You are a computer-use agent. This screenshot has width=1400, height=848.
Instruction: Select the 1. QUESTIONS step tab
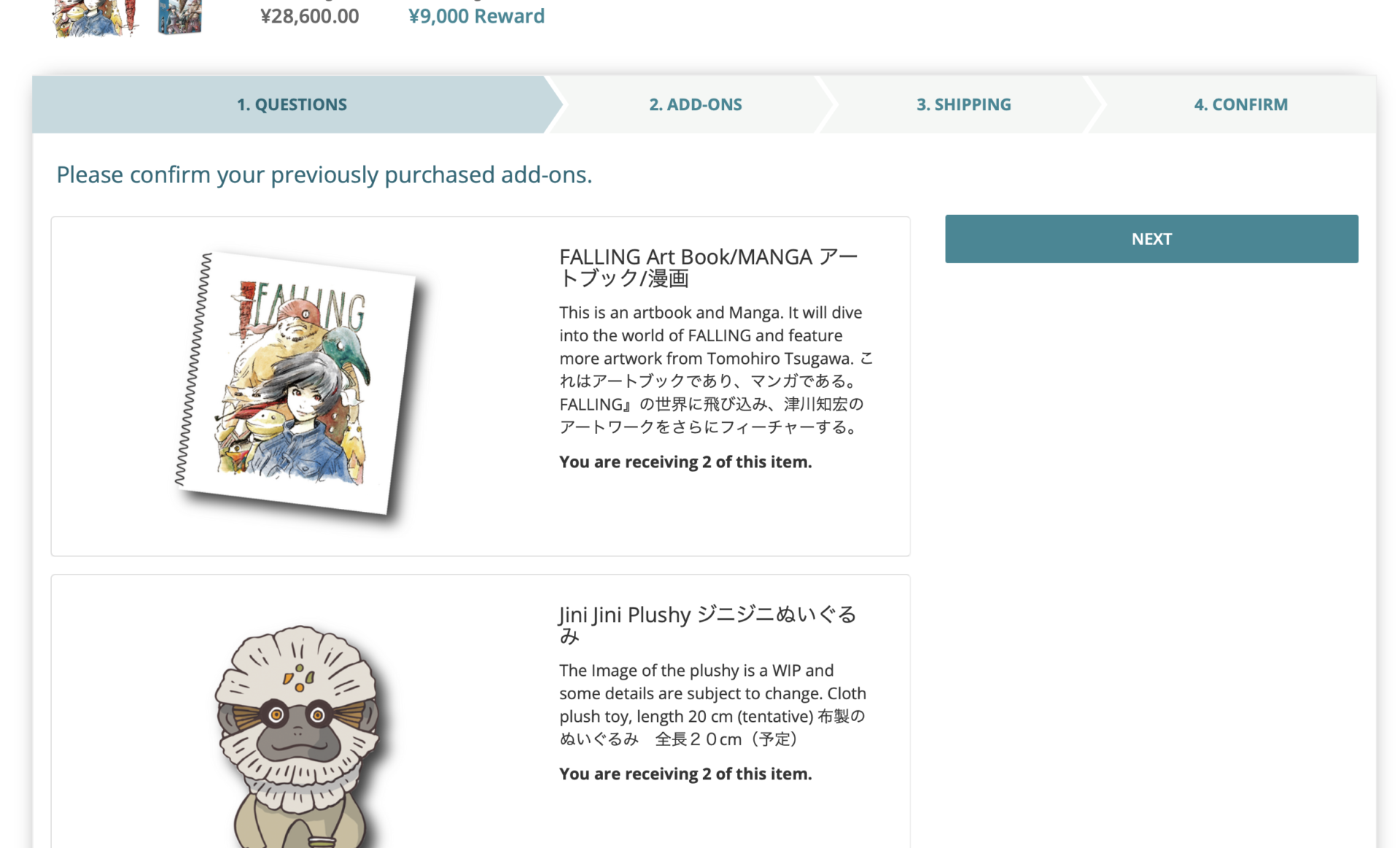pos(292,104)
